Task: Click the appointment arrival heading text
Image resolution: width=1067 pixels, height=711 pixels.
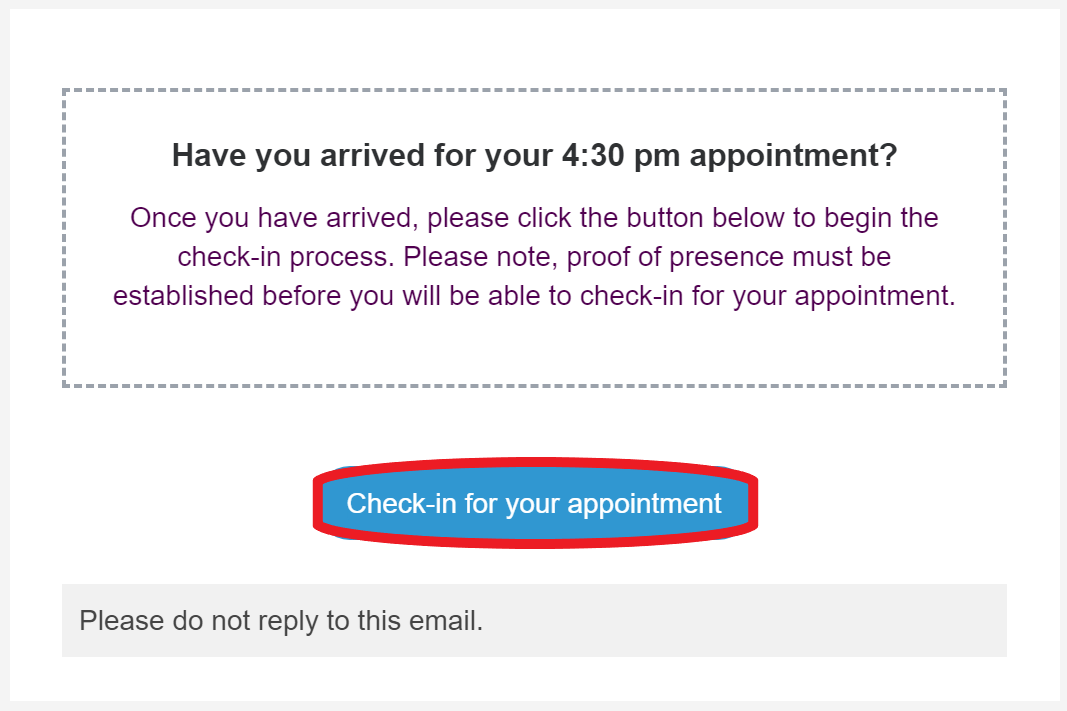Action: tap(534, 155)
